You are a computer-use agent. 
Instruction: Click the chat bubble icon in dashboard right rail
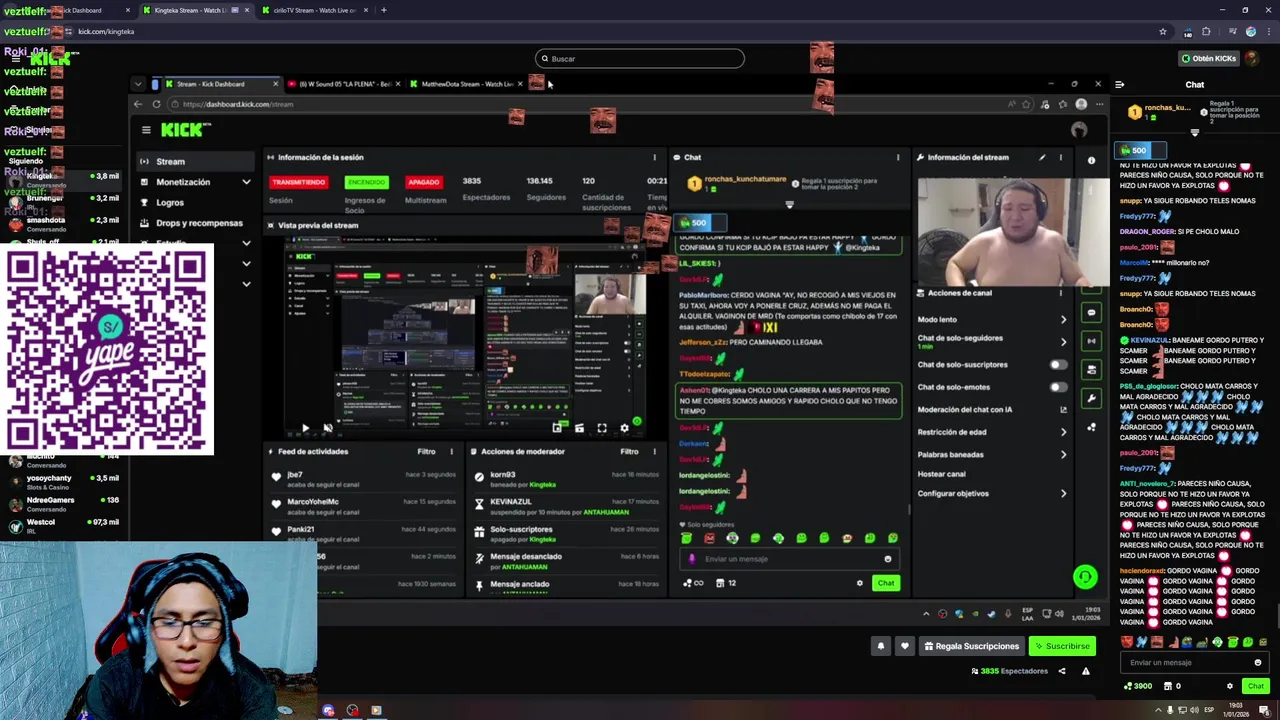pos(1092,312)
